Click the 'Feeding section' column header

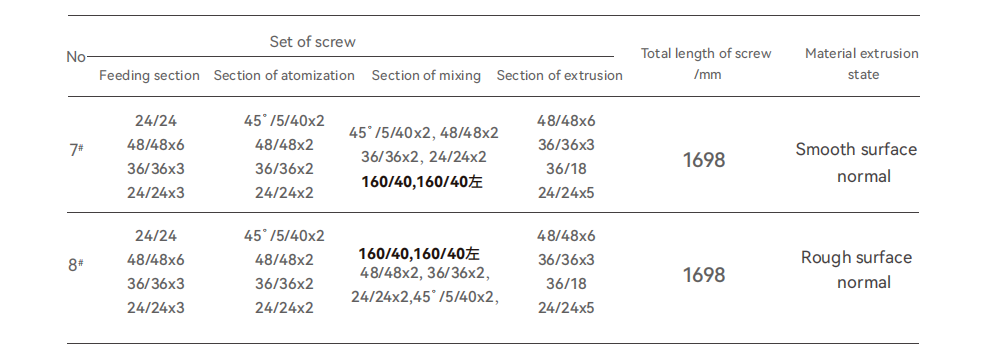click(149, 75)
